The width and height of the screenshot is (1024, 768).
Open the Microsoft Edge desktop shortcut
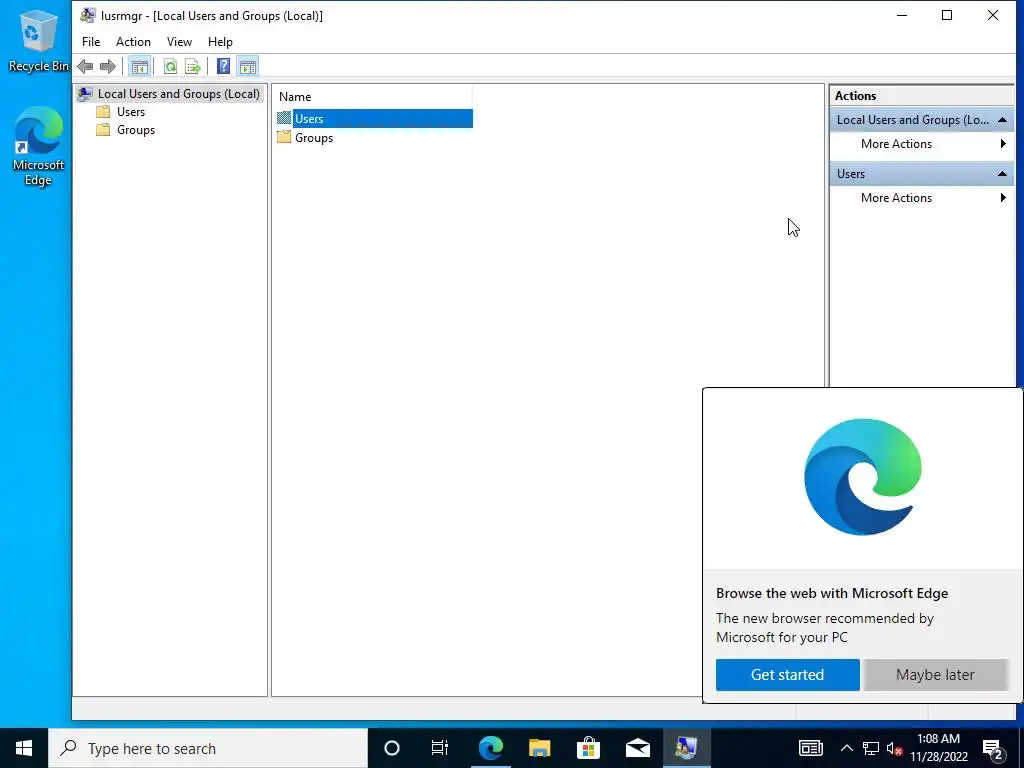(x=38, y=147)
